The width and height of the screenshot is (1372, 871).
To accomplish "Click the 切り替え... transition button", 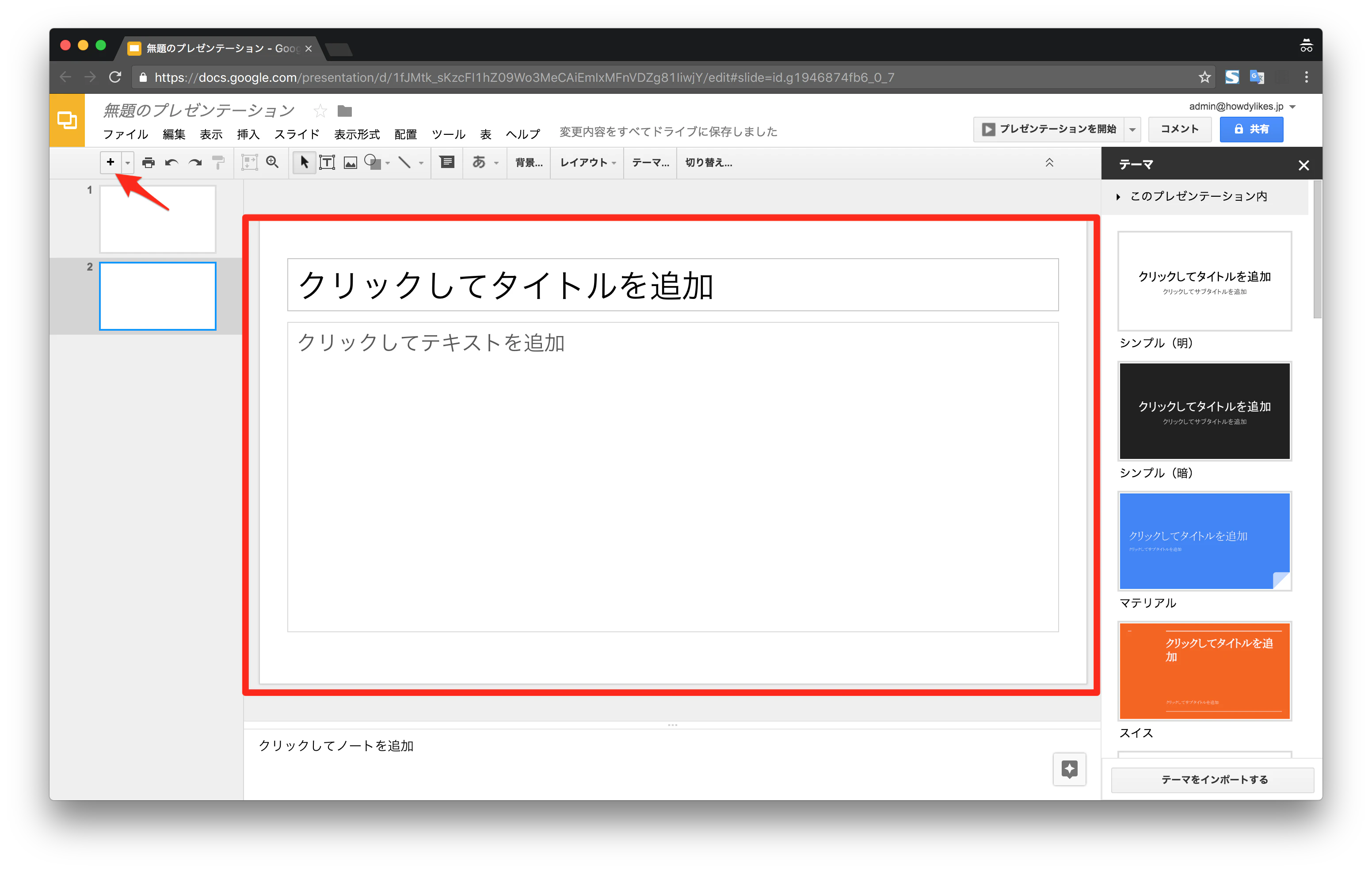I will click(709, 162).
